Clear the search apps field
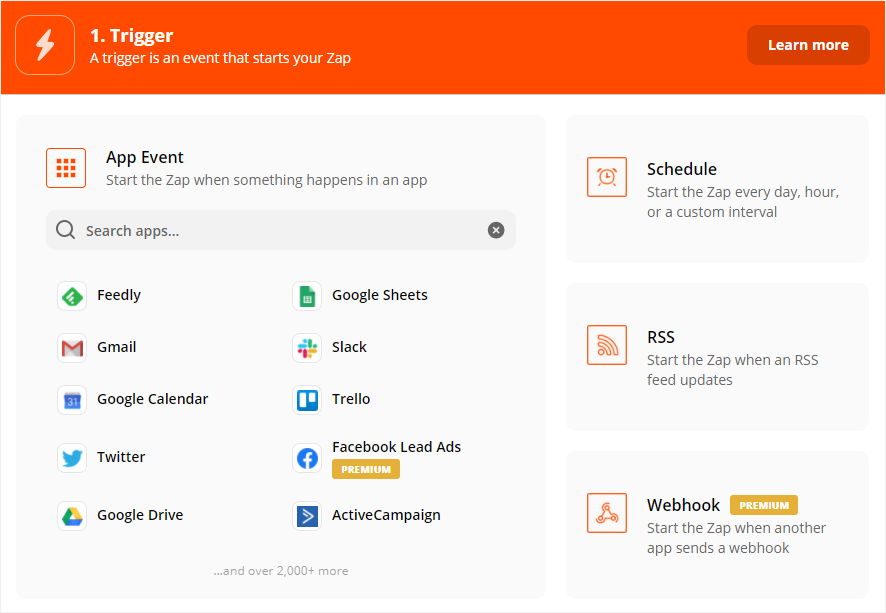This screenshot has height=613, width=886. [496, 230]
